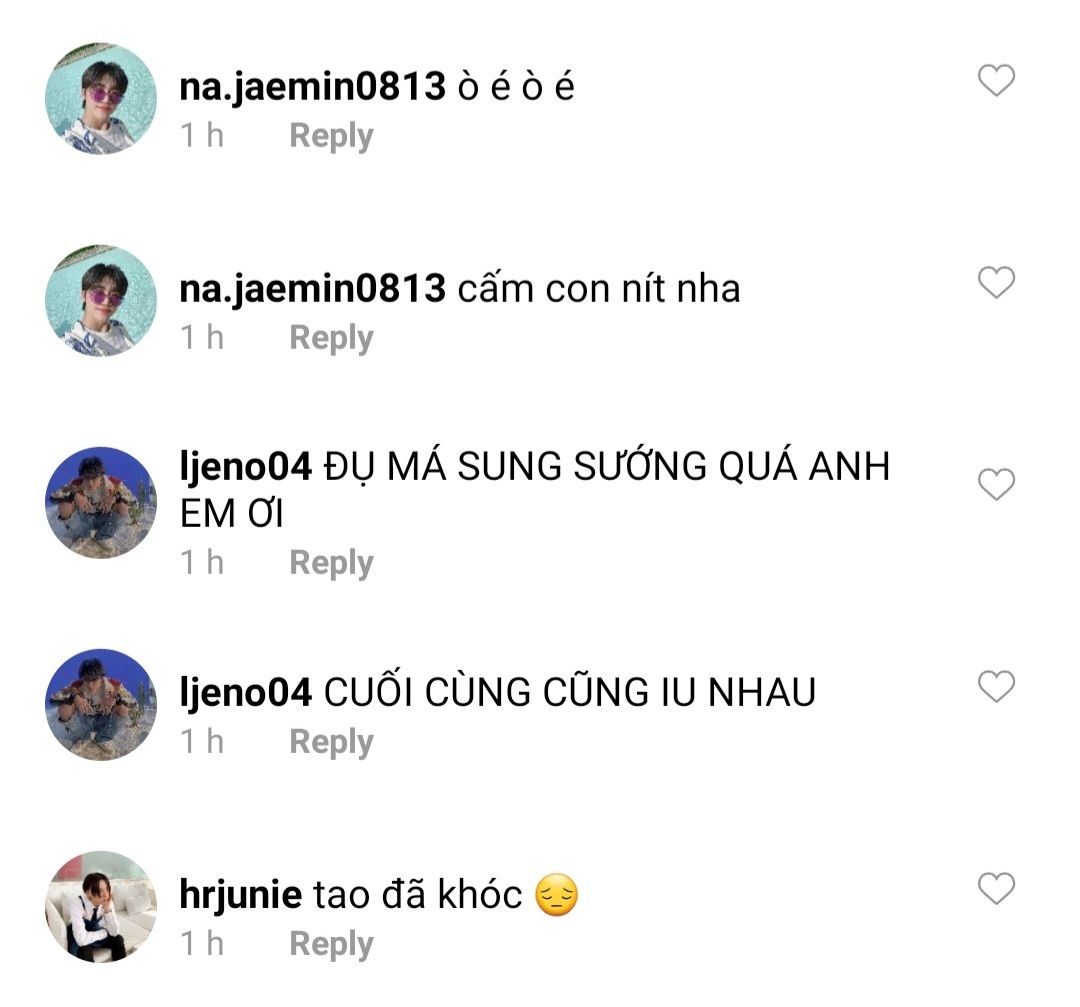
Task: Reply to "cấm con nít nha" comment
Action: pos(331,338)
